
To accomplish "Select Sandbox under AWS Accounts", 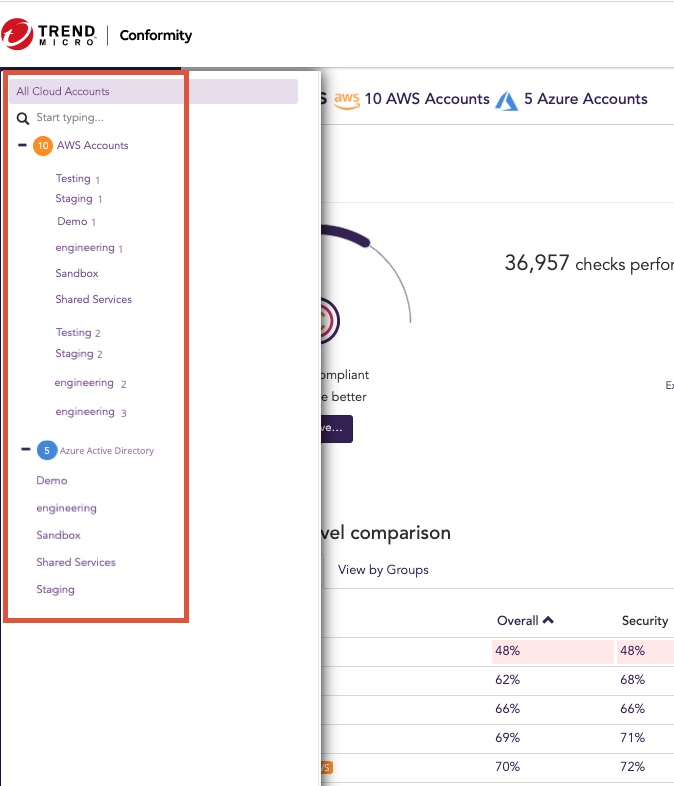I will (77, 273).
